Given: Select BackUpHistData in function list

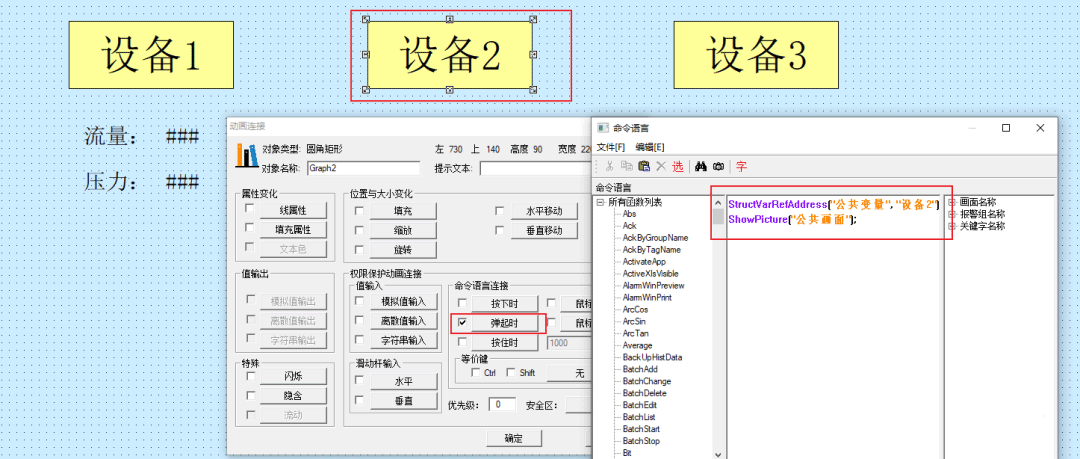Looking at the screenshot, I should coord(651,357).
